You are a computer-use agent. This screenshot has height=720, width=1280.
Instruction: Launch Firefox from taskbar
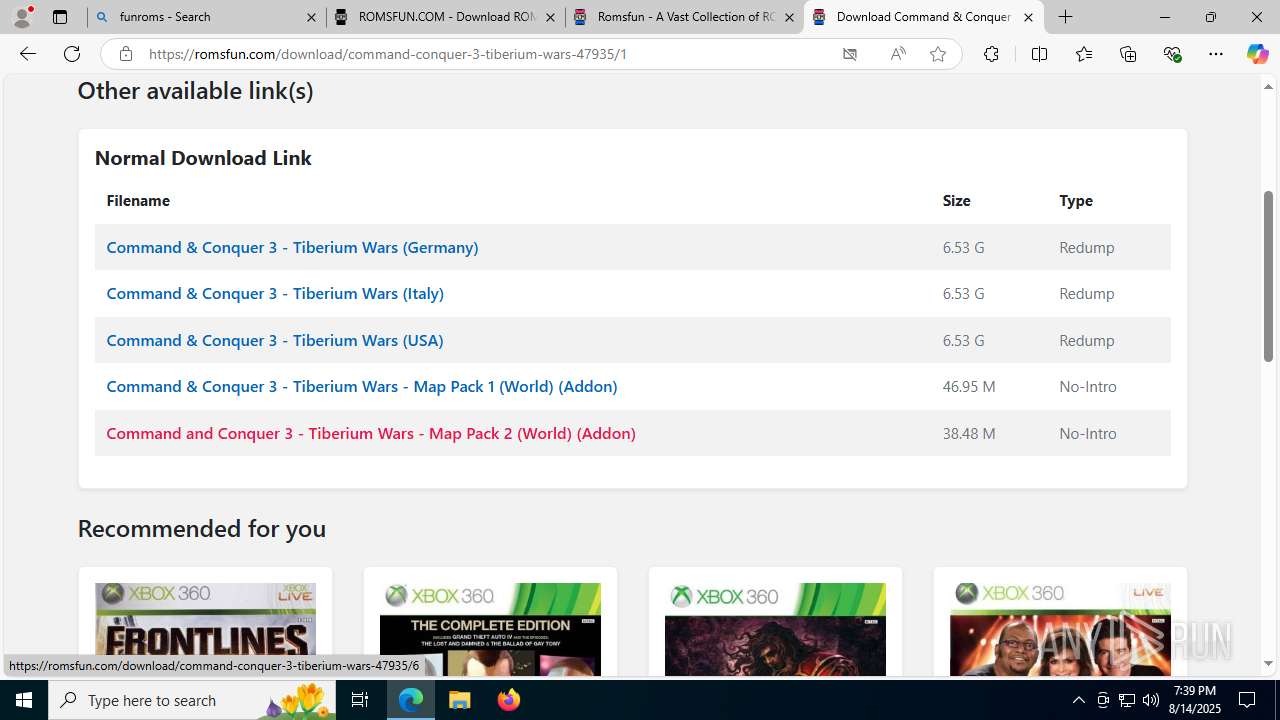509,700
